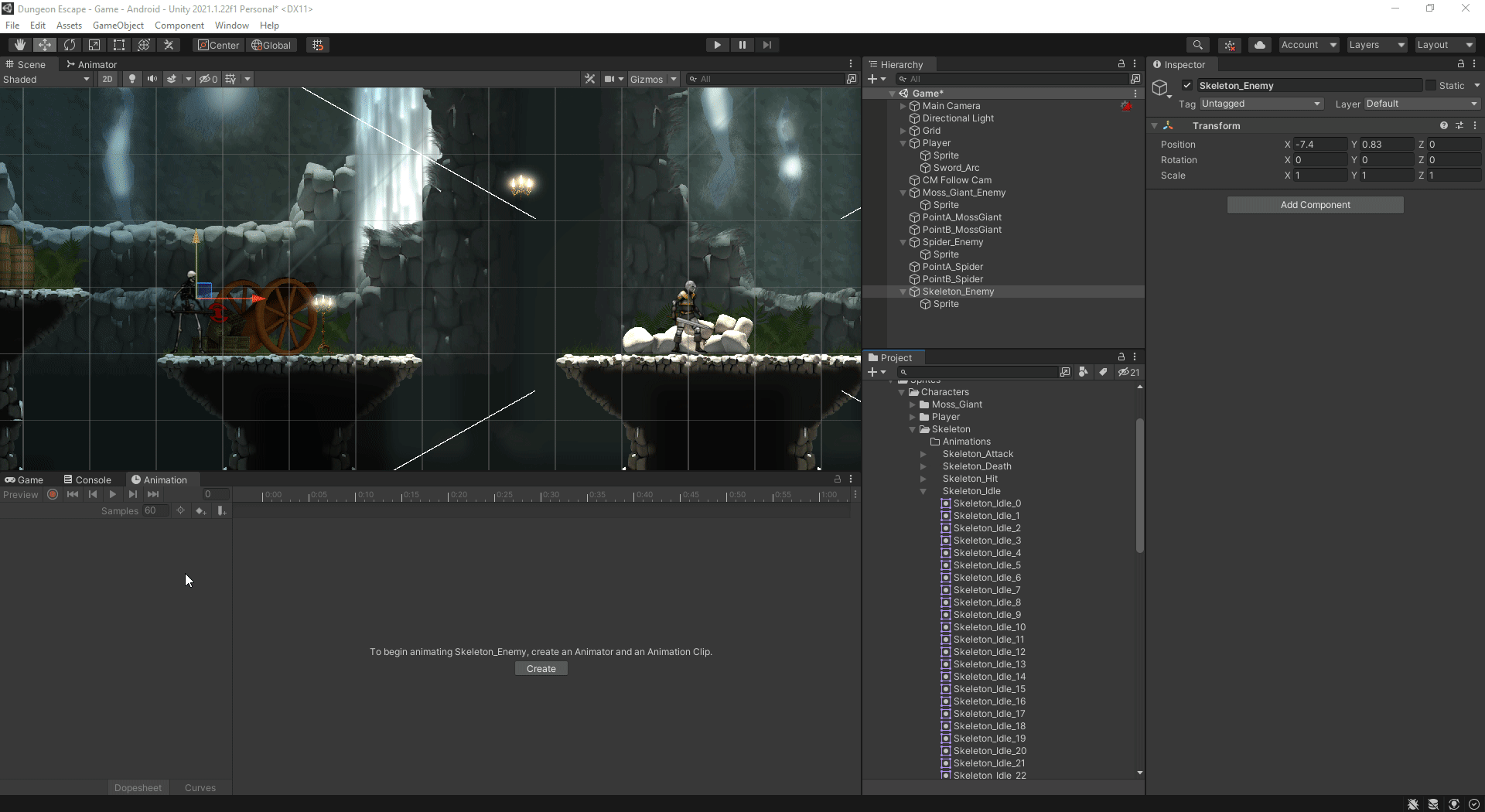Enable the Static checkbox

coord(1430,86)
